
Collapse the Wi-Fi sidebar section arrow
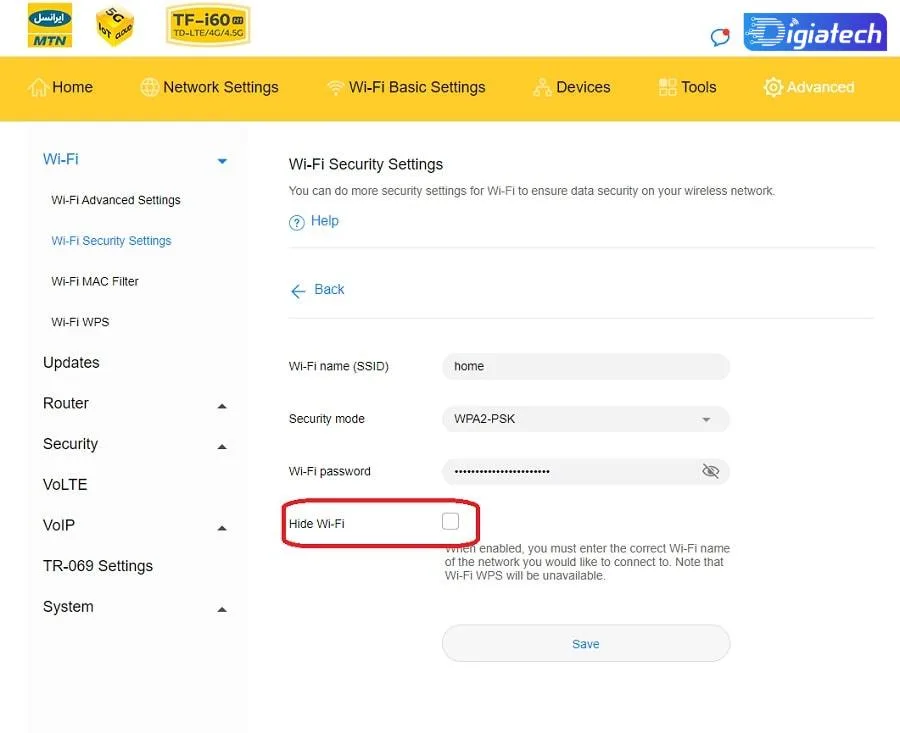pos(222,161)
